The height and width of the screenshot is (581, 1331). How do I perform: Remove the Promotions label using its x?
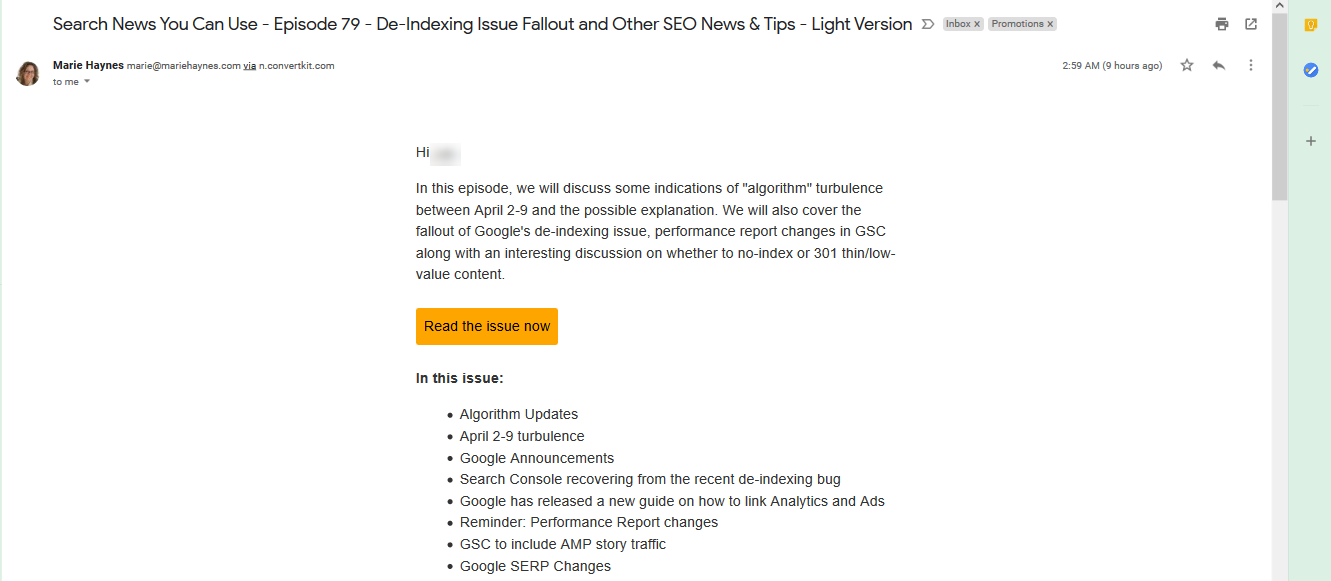tap(1050, 24)
